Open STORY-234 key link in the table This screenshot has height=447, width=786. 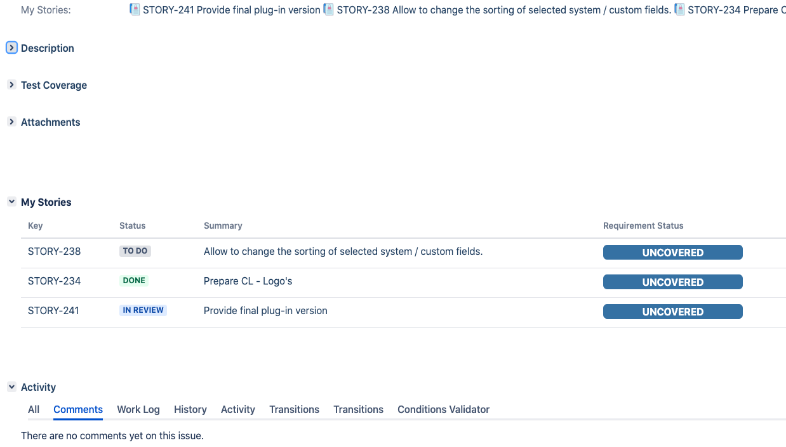pyautogui.click(x=54, y=282)
